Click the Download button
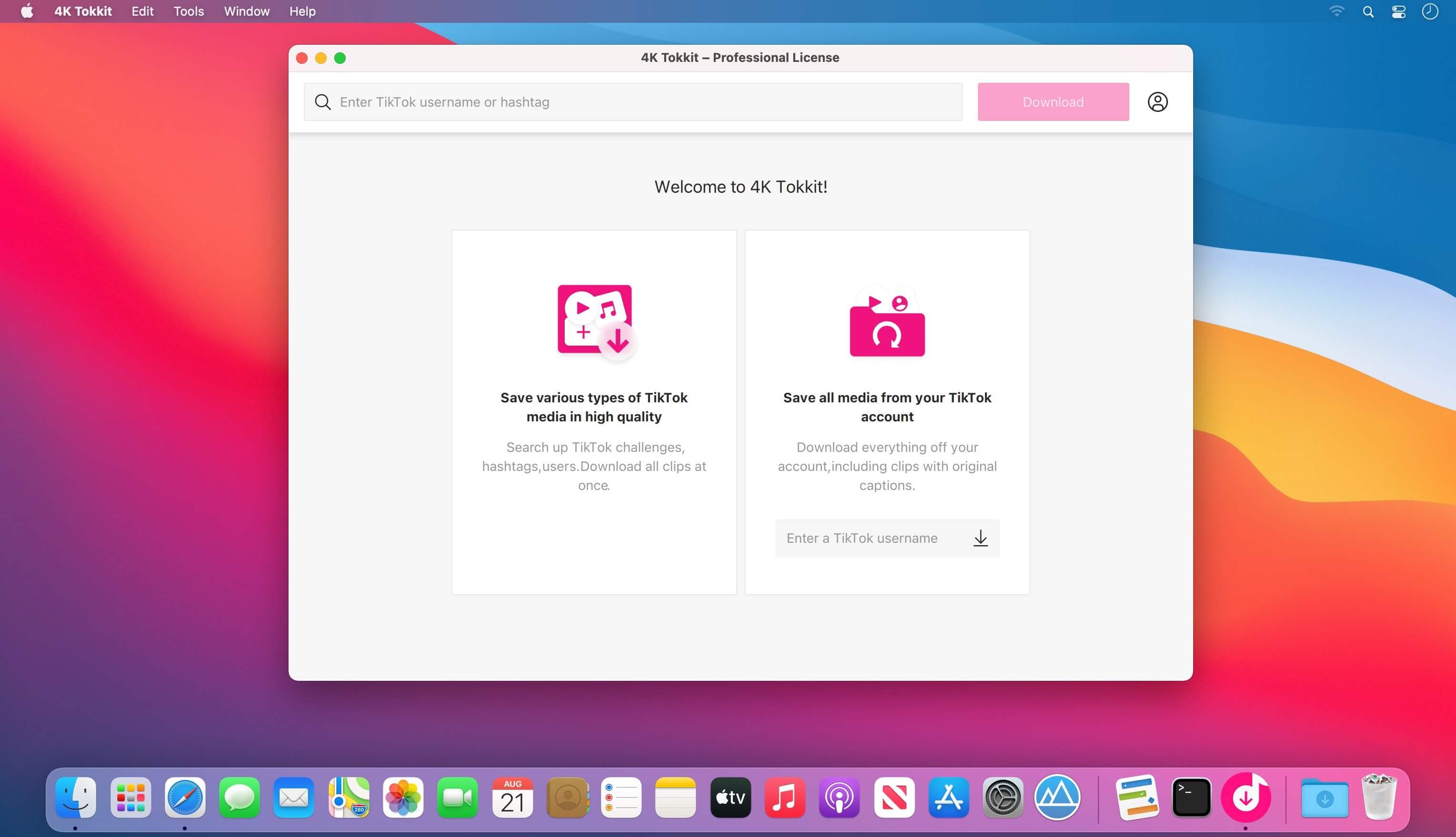This screenshot has width=1456, height=837. pos(1053,102)
